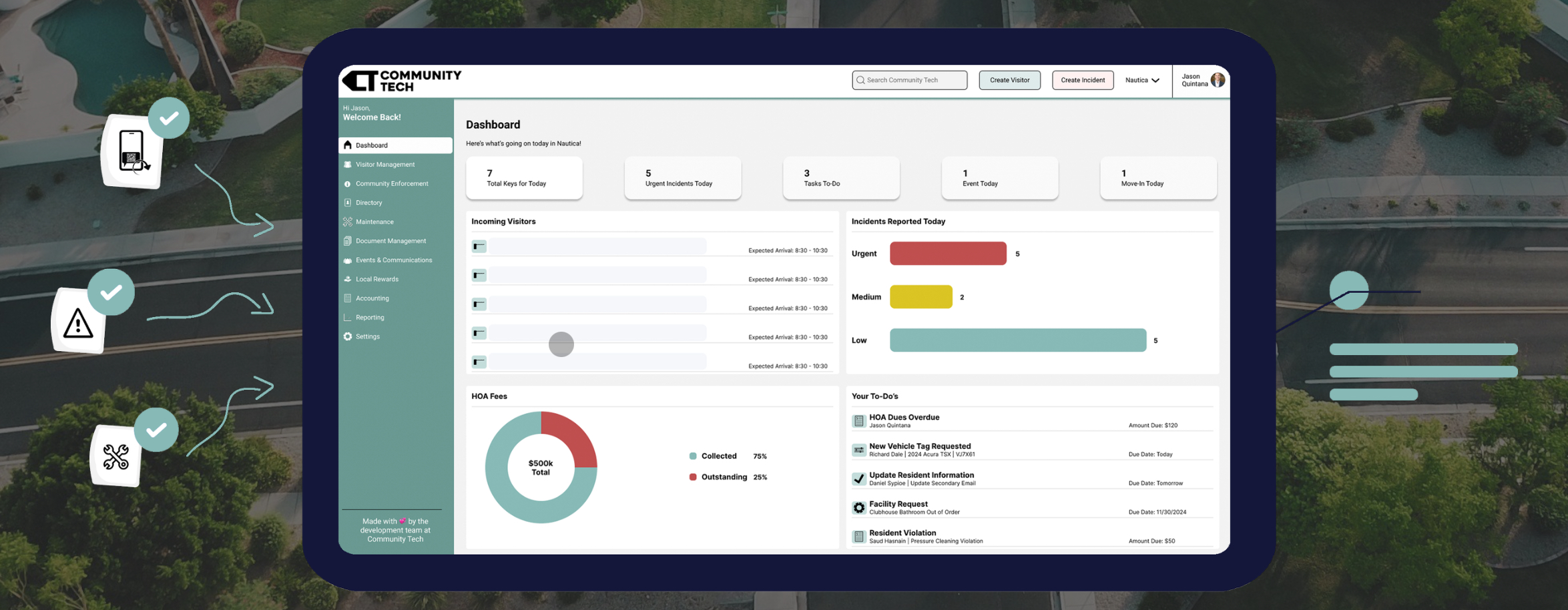
Task: Open the Reporting section
Action: pyautogui.click(x=369, y=317)
